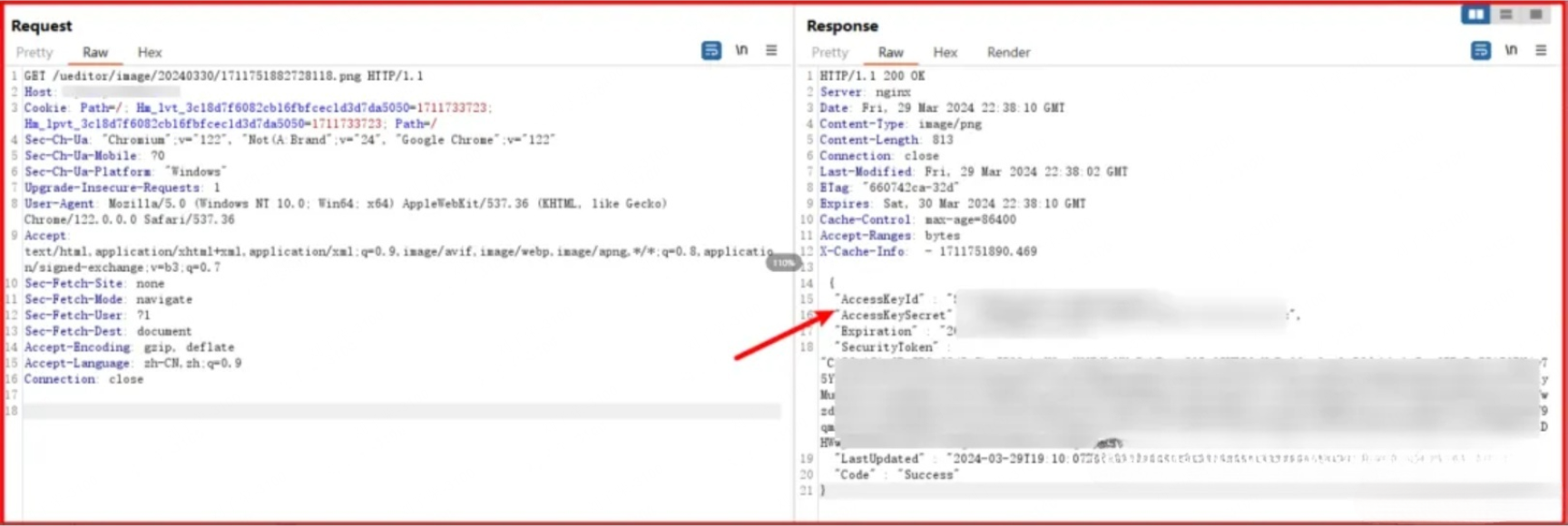Open the Hex tab in Request pane

coord(150,53)
